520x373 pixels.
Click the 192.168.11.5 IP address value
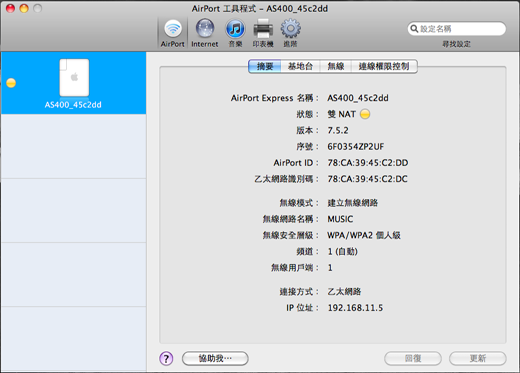point(355,308)
